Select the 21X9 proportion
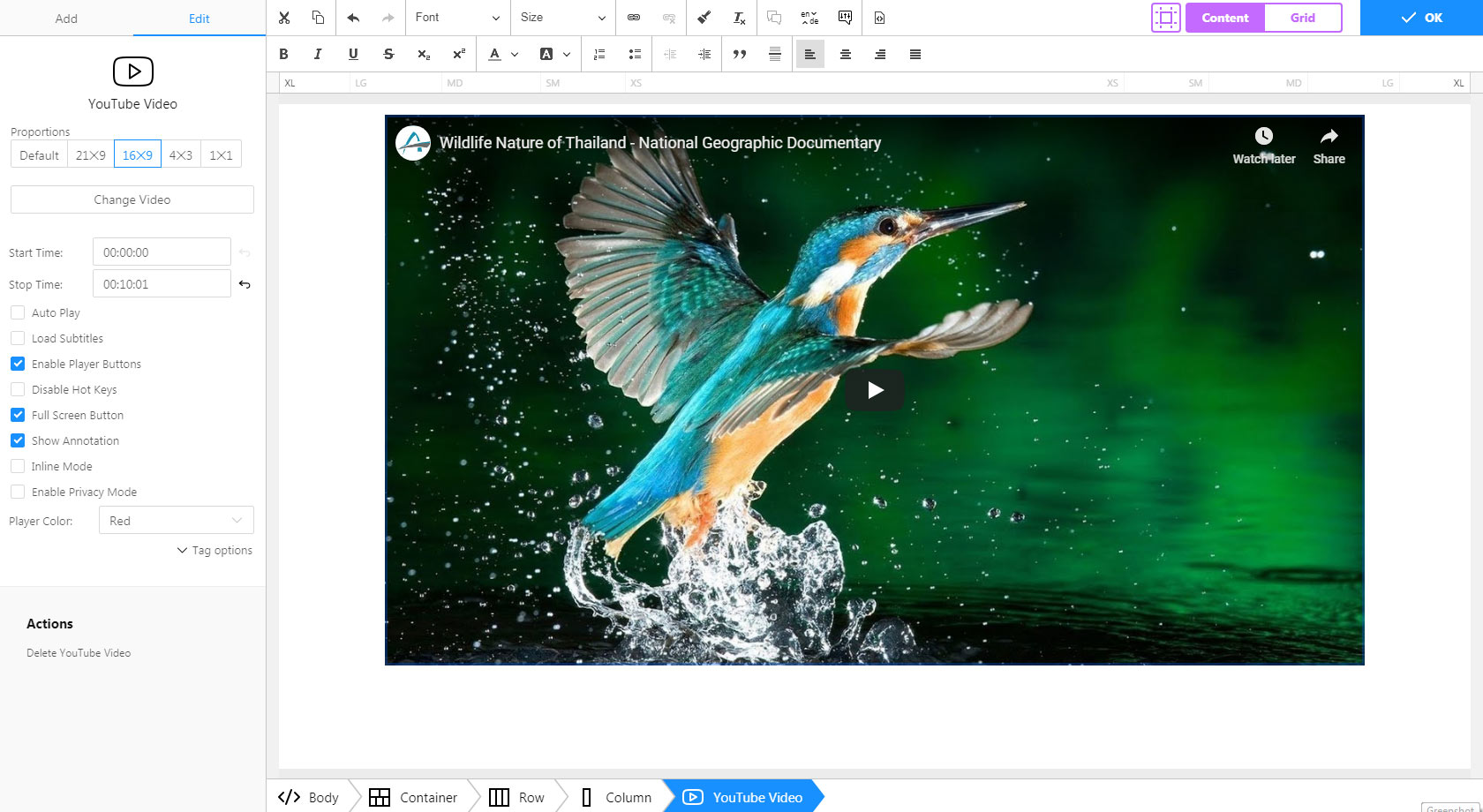The width and height of the screenshot is (1483, 812). pyautogui.click(x=90, y=154)
